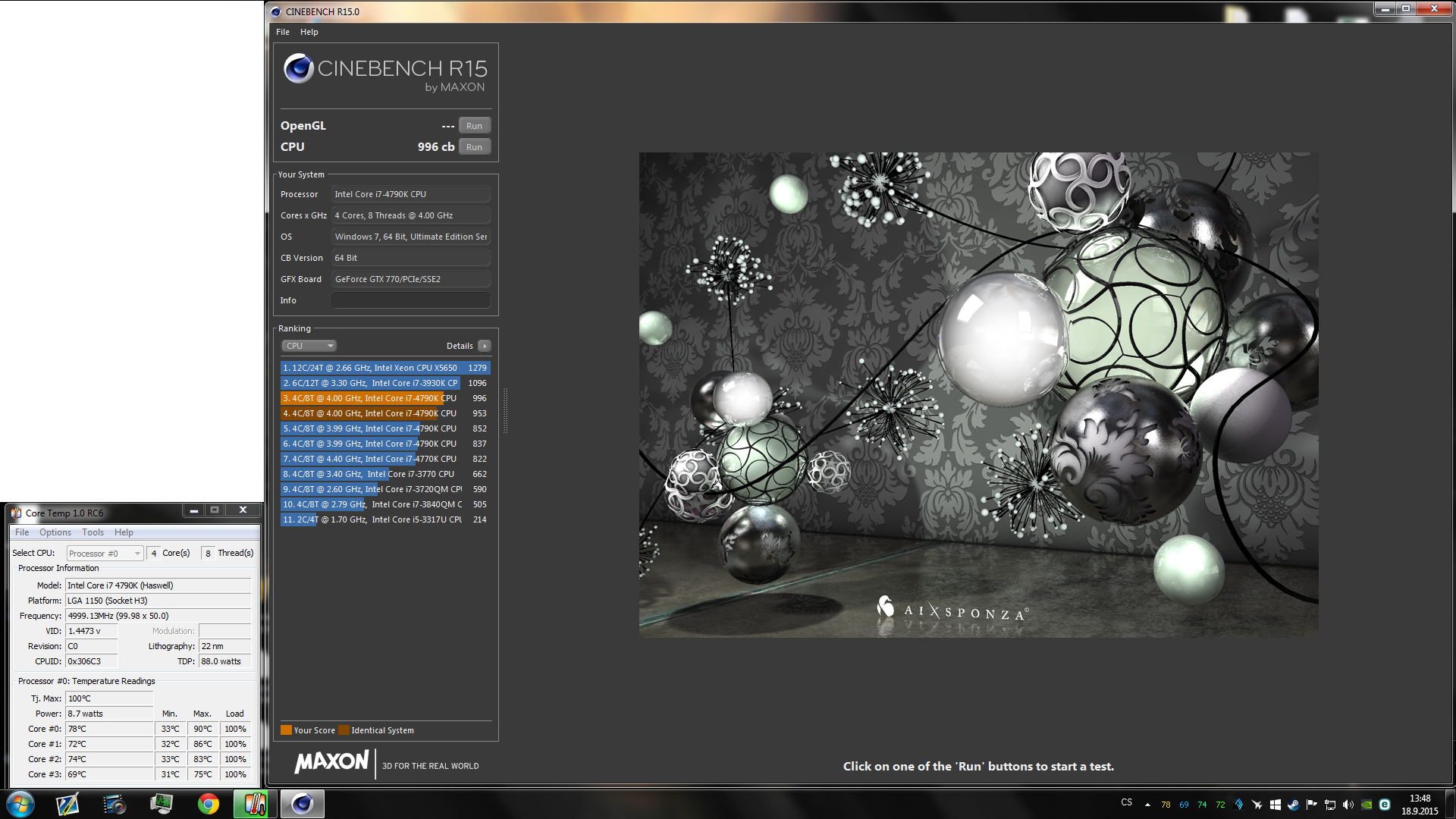Screen dimensions: 1456x819
Task: Show hidden tray icons arrow
Action: pyautogui.click(x=1147, y=805)
